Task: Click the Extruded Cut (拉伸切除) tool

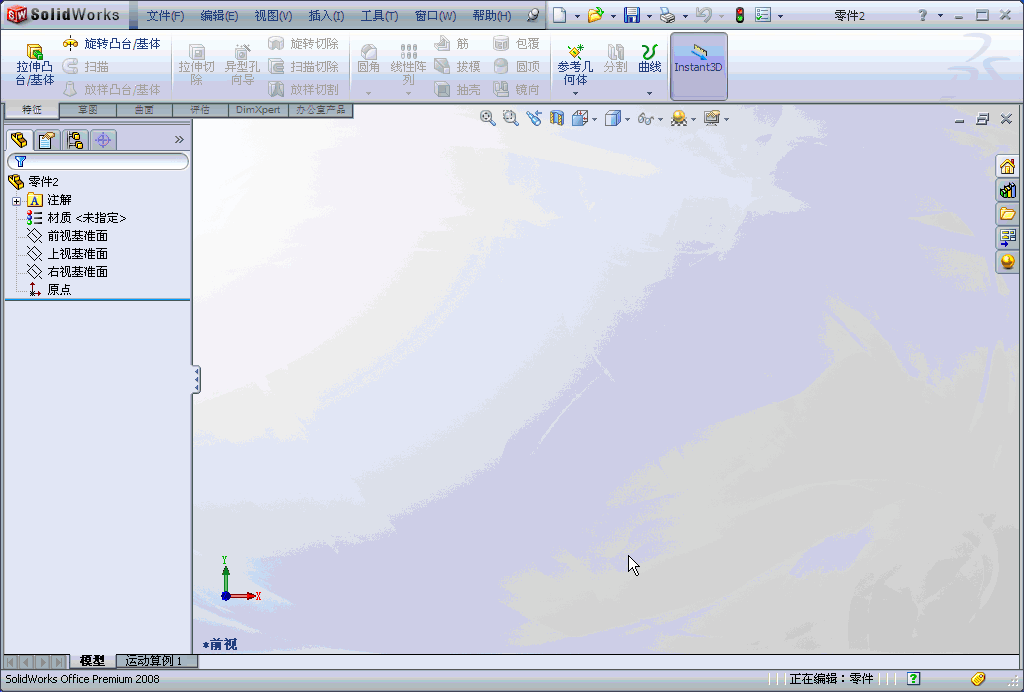Action: [197, 65]
